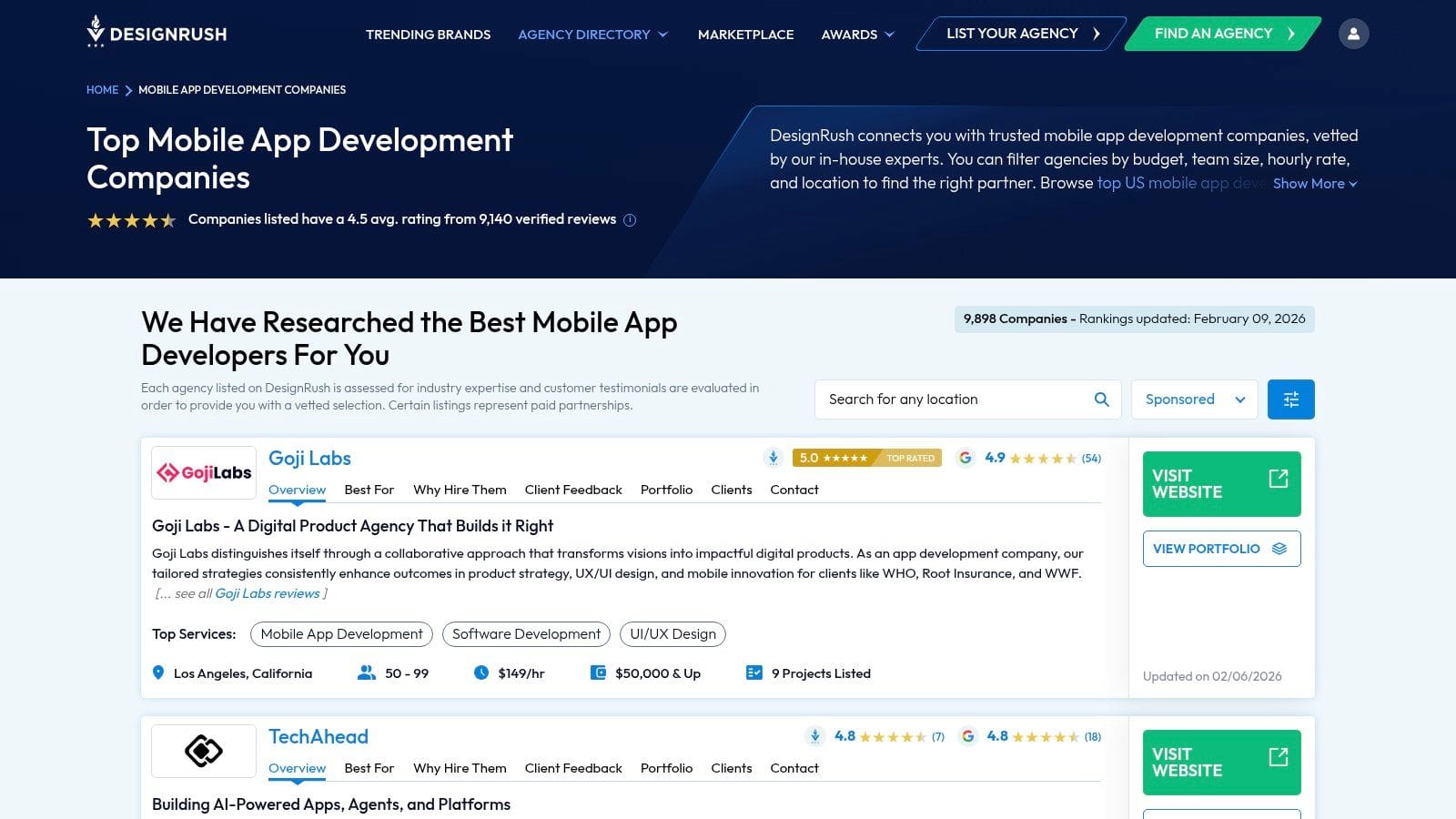Focus the Search for any location field

968,399
